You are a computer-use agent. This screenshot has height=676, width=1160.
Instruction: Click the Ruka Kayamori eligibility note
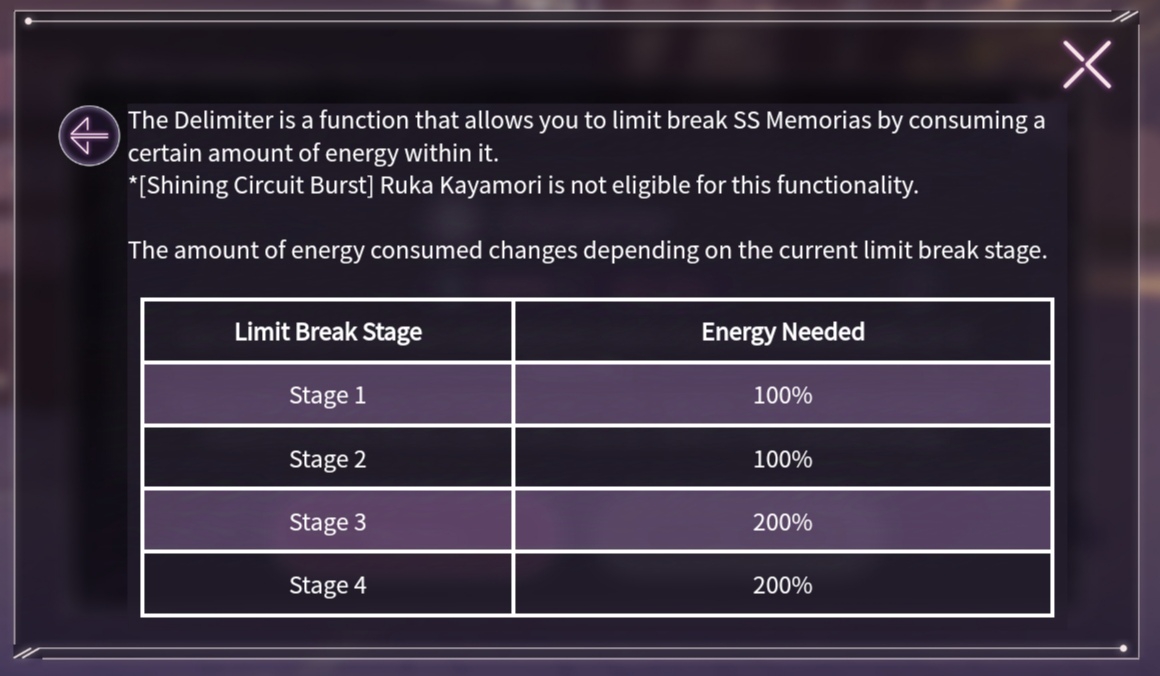click(523, 185)
